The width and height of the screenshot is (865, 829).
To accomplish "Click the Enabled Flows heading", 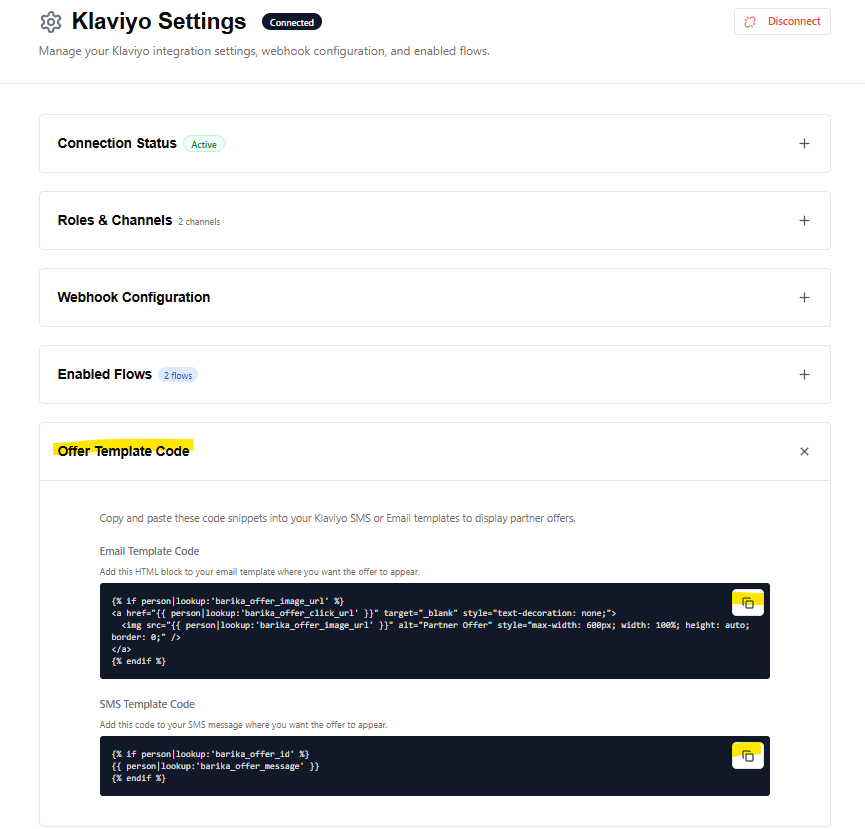I will tap(105, 375).
